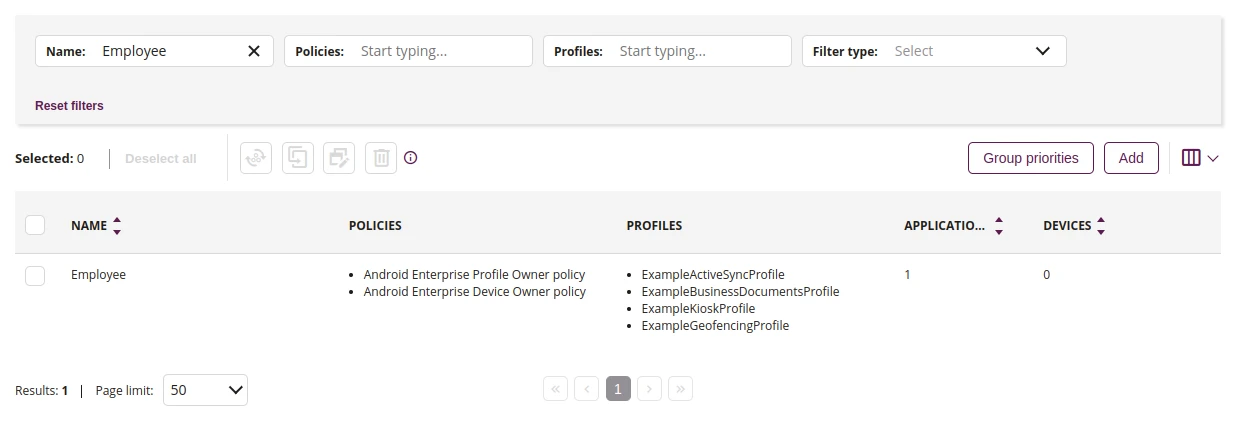Expand the Filter type dropdown
Image resolution: width=1236 pixels, height=430 pixels.
(934, 51)
